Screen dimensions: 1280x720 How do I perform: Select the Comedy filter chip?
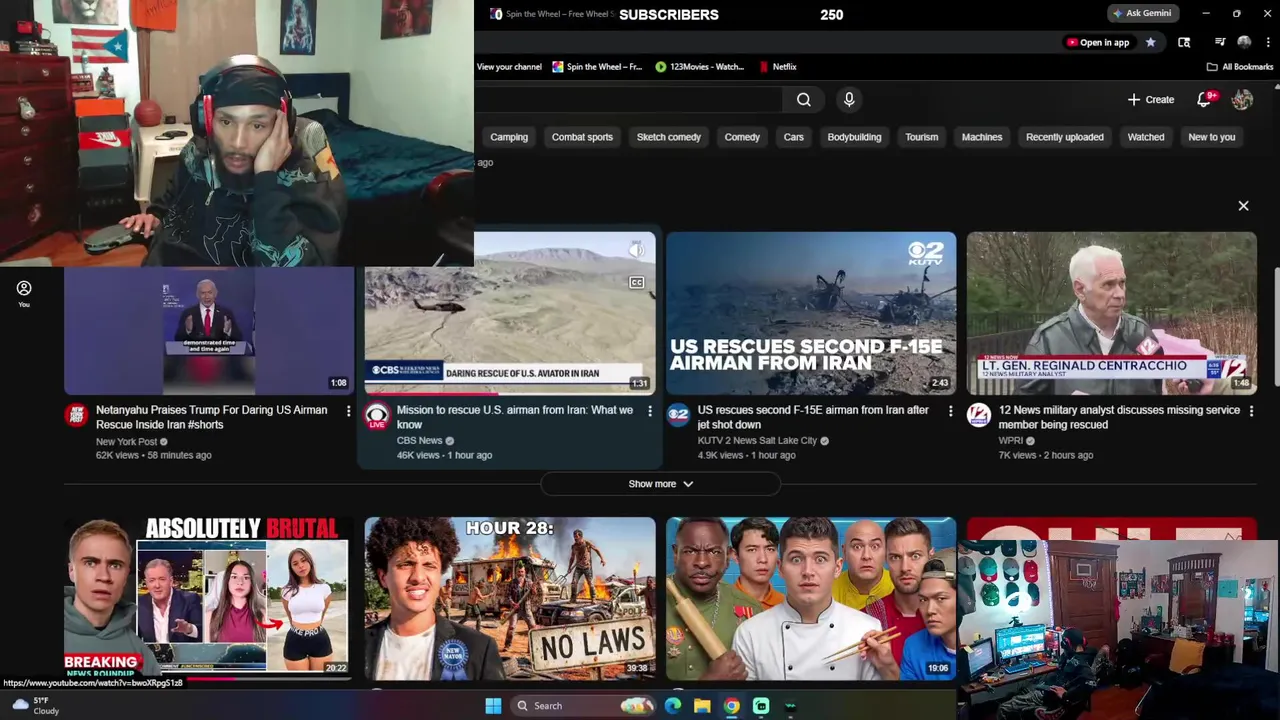click(742, 137)
